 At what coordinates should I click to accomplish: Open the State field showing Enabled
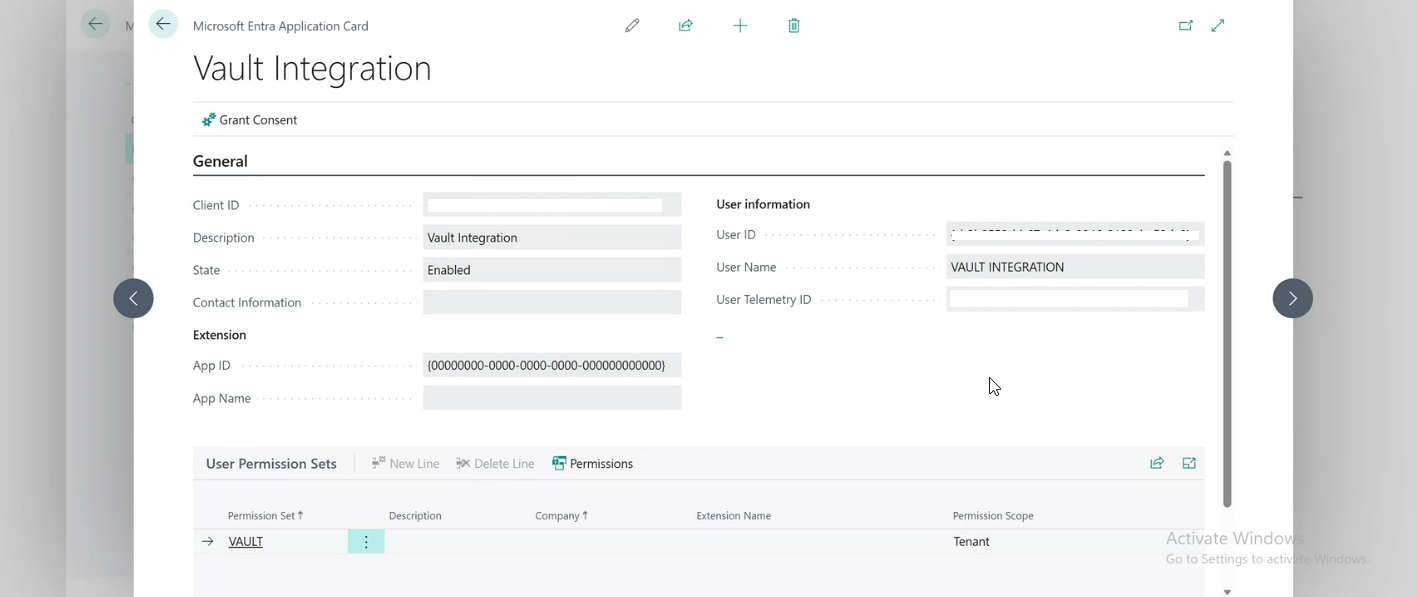[552, 270]
